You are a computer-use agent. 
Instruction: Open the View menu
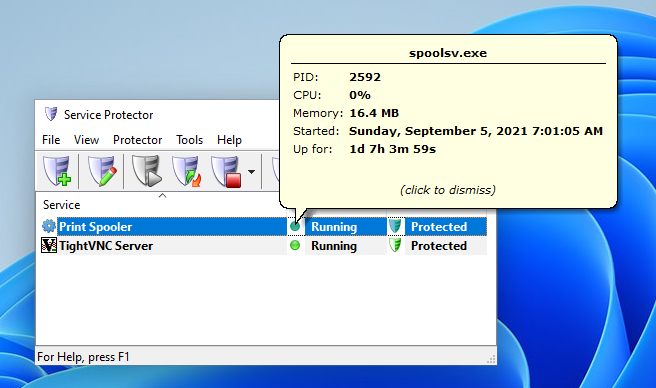(x=86, y=140)
